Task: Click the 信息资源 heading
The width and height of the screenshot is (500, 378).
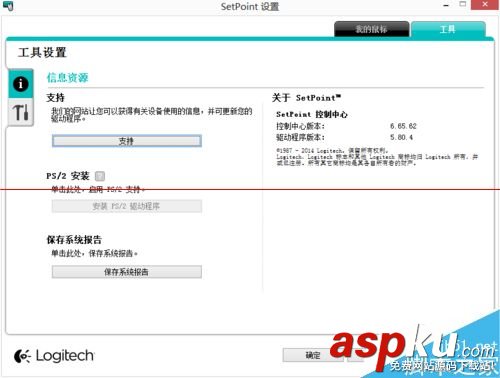Action: click(67, 78)
